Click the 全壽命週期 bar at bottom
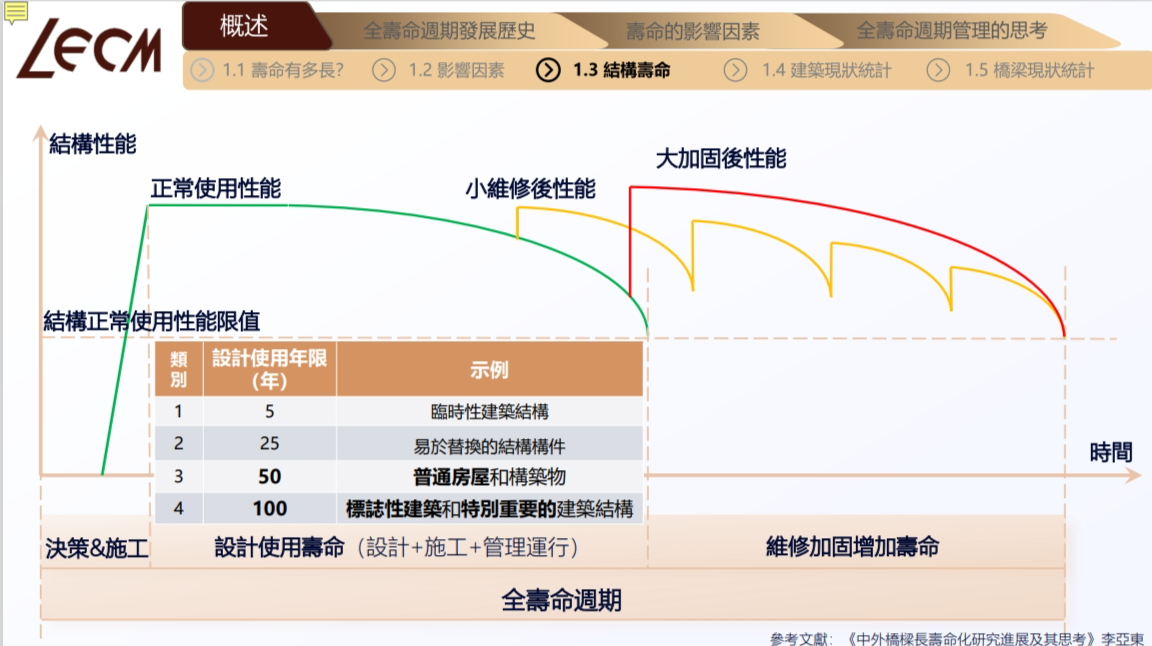This screenshot has width=1152, height=646. (561, 600)
